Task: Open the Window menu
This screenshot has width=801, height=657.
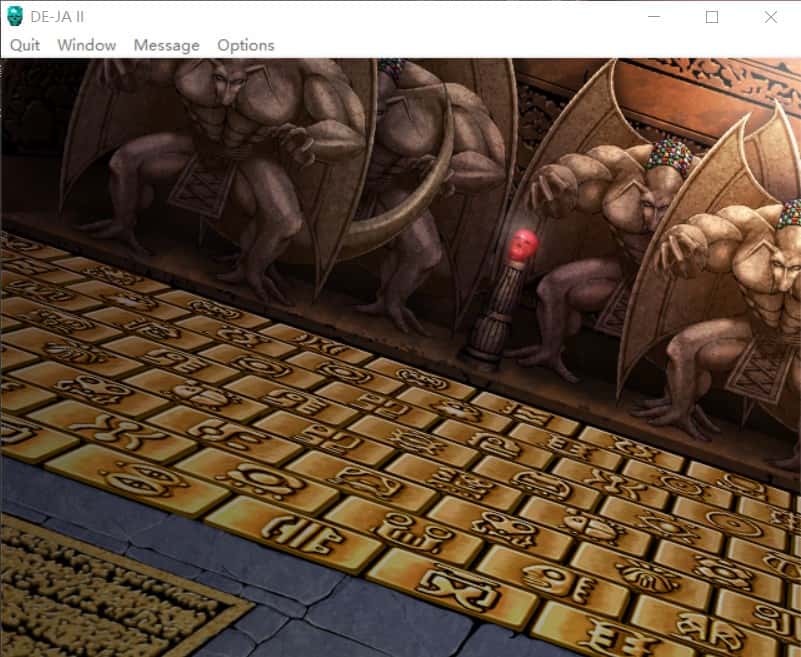Action: (86, 45)
